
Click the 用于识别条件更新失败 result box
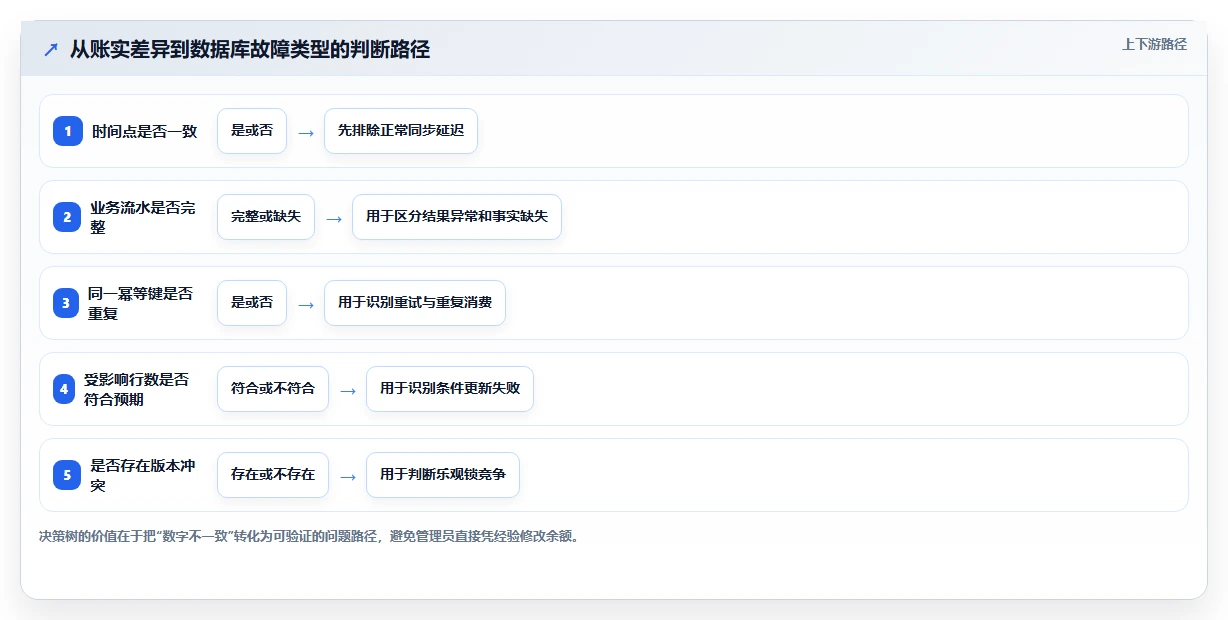[x=450, y=389]
